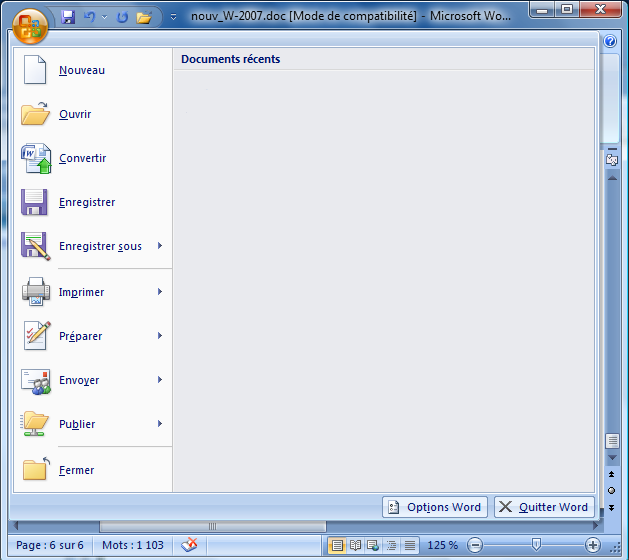Expand the Imprimer submenu arrow

pyautogui.click(x=160, y=292)
